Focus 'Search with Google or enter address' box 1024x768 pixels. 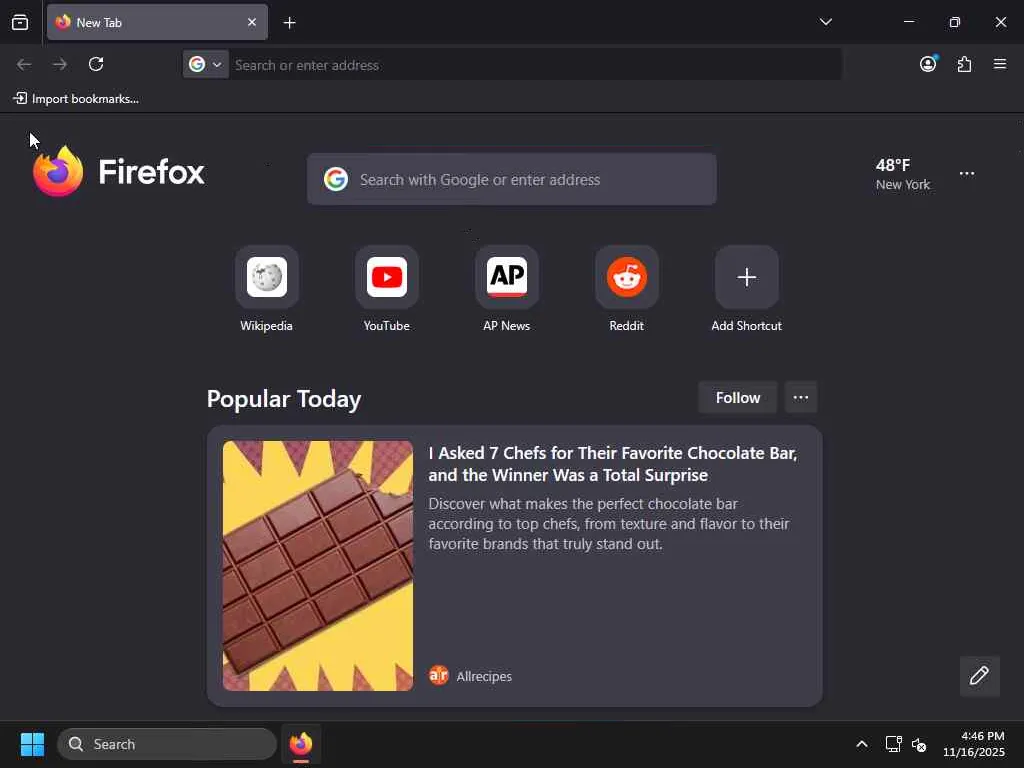click(511, 179)
